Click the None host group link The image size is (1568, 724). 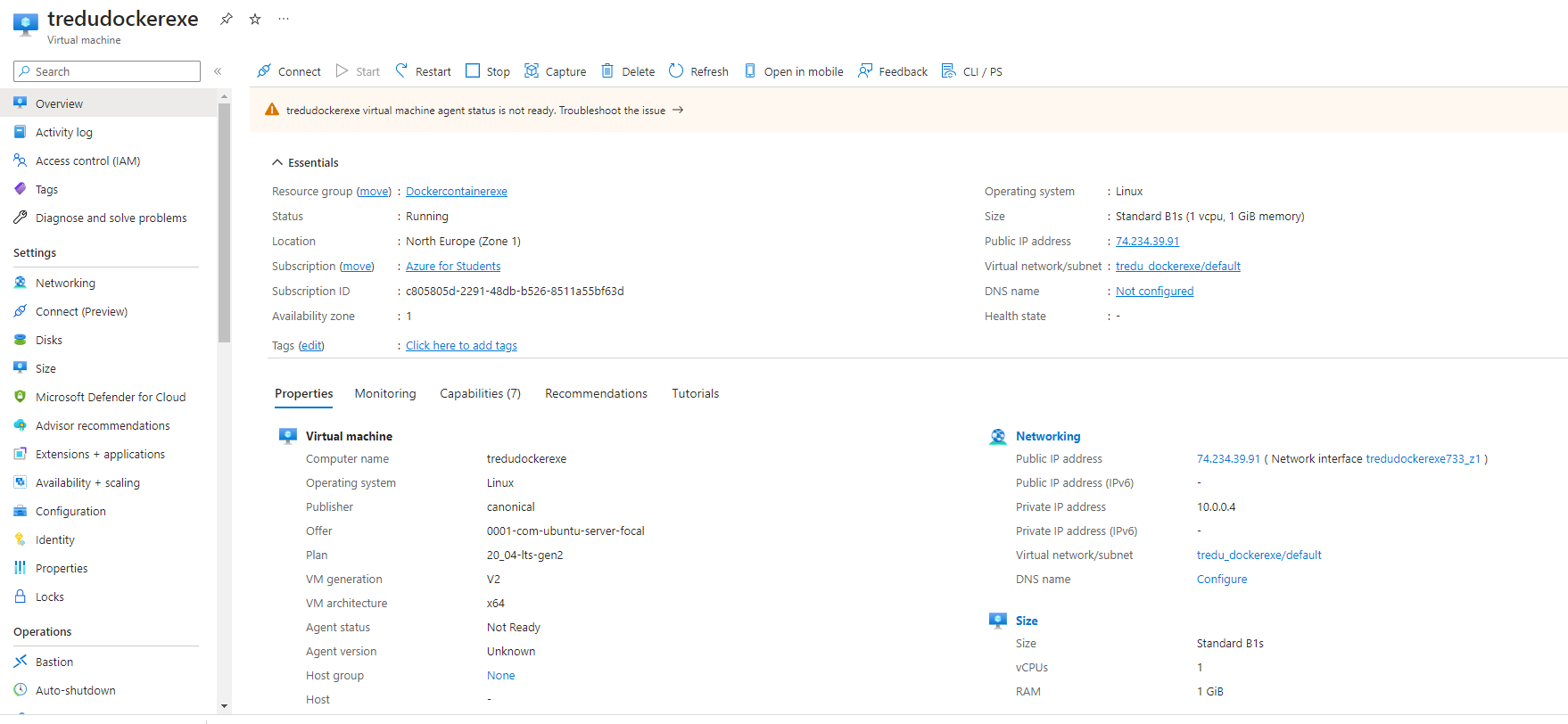[x=500, y=676]
